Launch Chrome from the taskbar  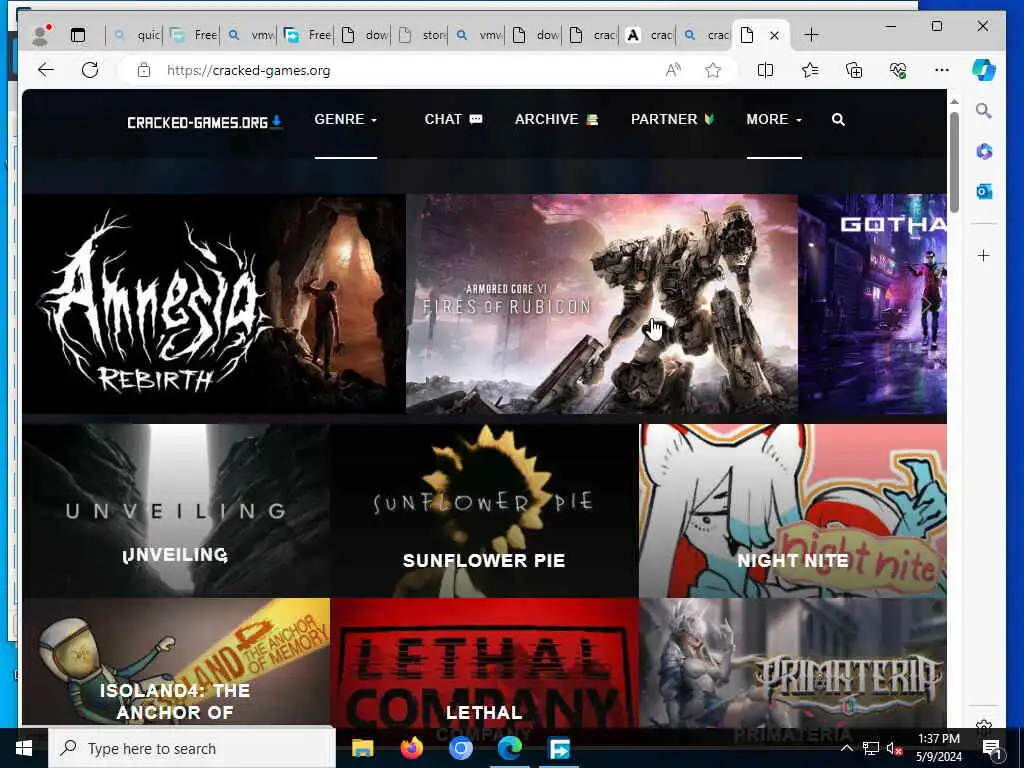click(460, 748)
